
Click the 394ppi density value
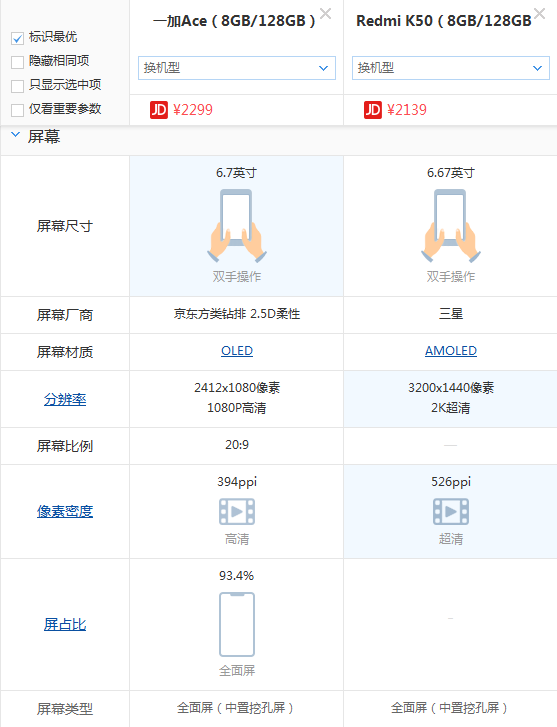[237, 482]
